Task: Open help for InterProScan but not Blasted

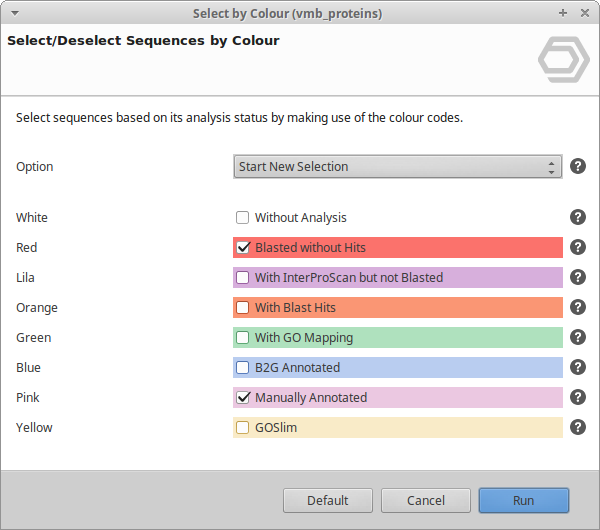Action: pos(578,277)
